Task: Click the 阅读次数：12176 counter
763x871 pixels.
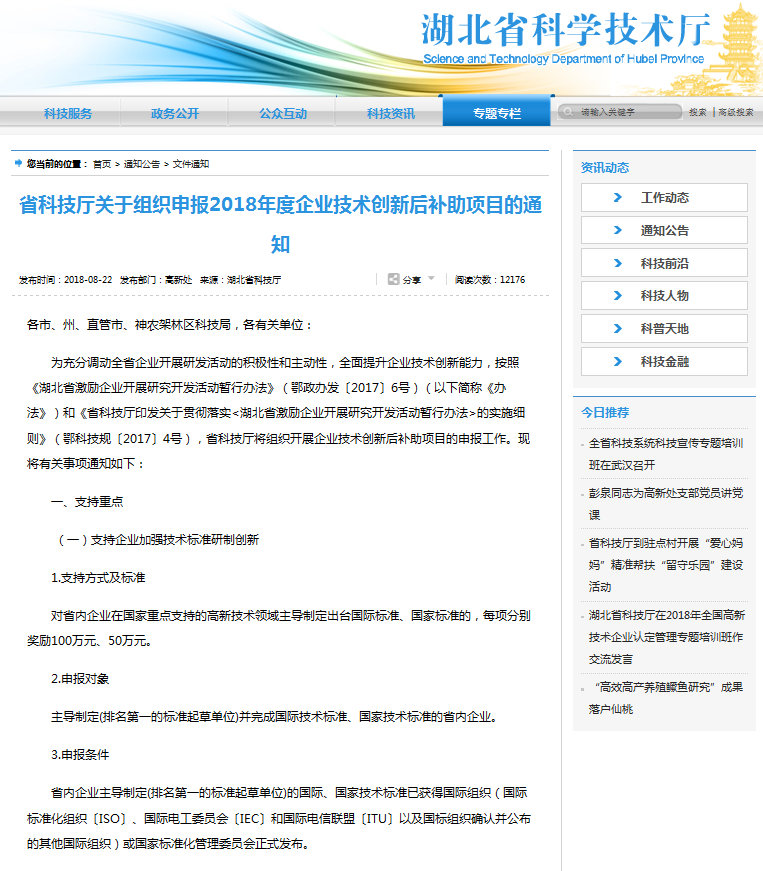Action: pos(490,279)
